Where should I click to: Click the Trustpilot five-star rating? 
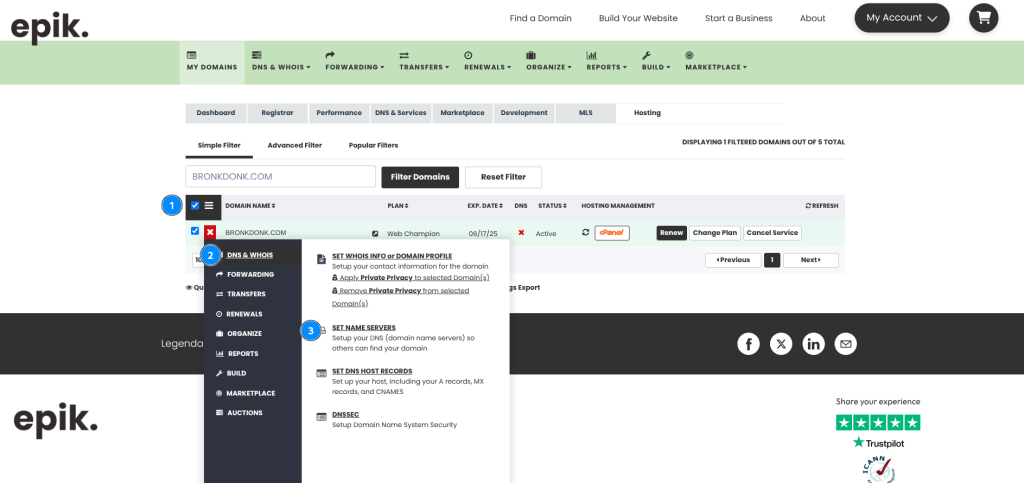[x=878, y=422]
